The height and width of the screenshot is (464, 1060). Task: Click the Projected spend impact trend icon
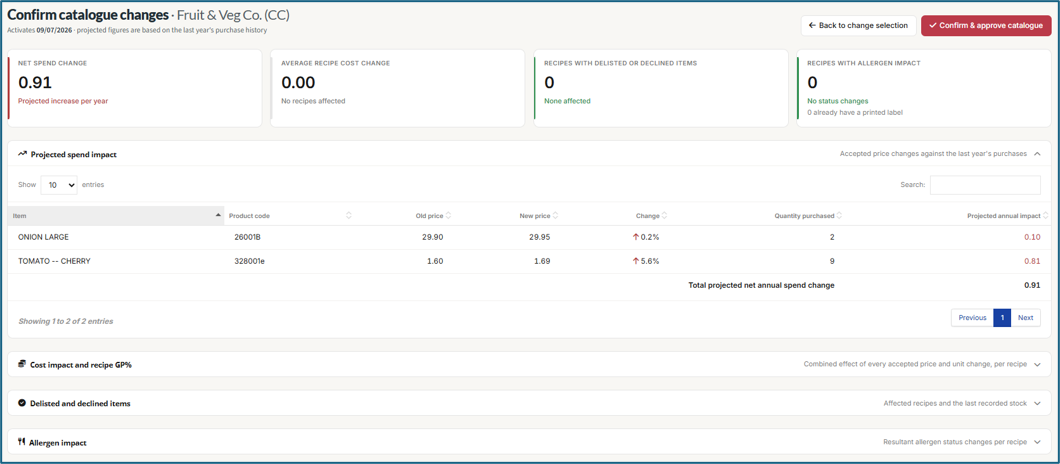click(x=22, y=154)
